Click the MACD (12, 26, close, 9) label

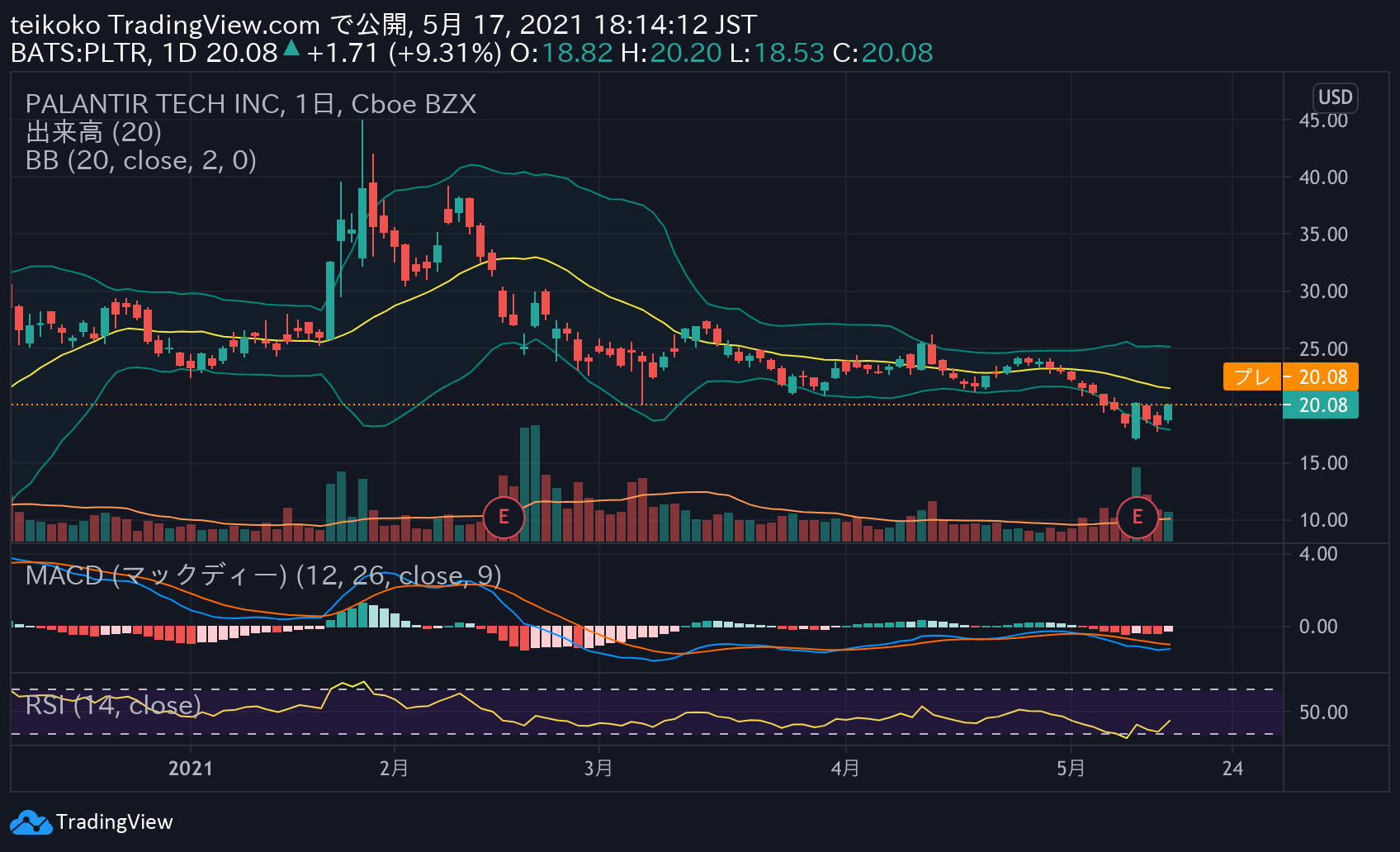[x=263, y=575]
